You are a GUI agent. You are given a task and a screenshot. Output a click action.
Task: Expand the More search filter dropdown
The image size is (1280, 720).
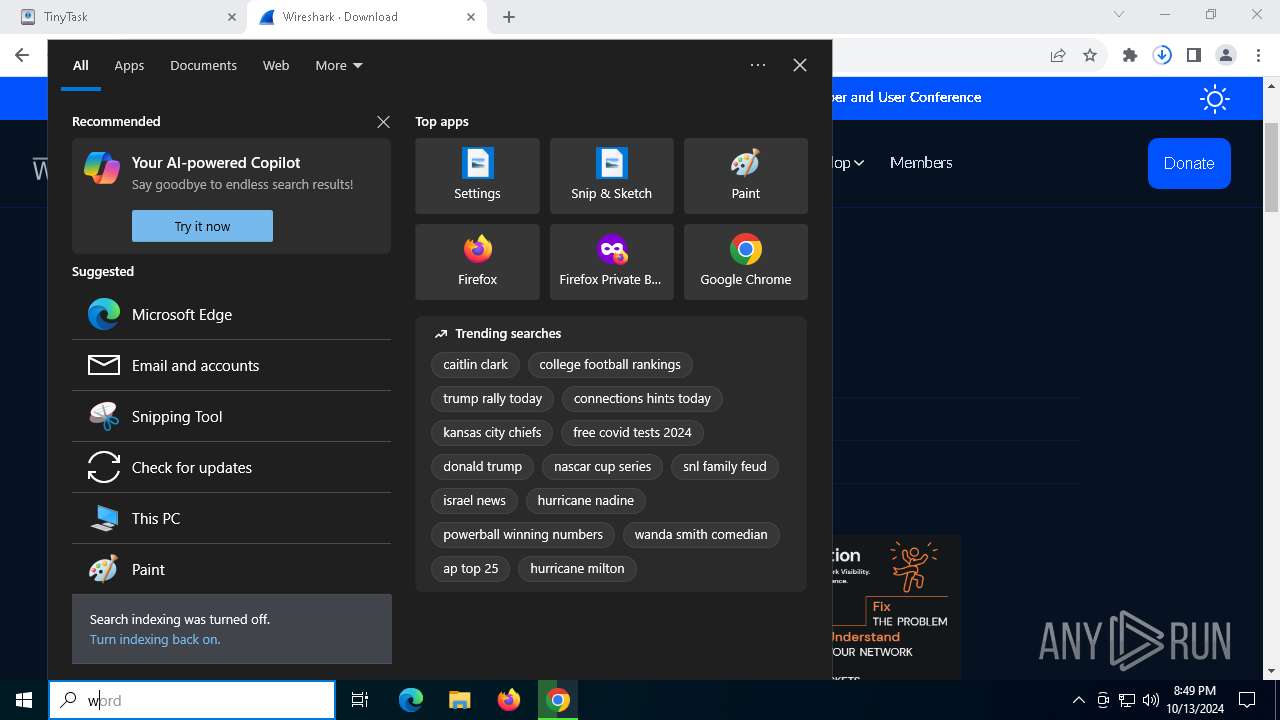pyautogui.click(x=339, y=65)
